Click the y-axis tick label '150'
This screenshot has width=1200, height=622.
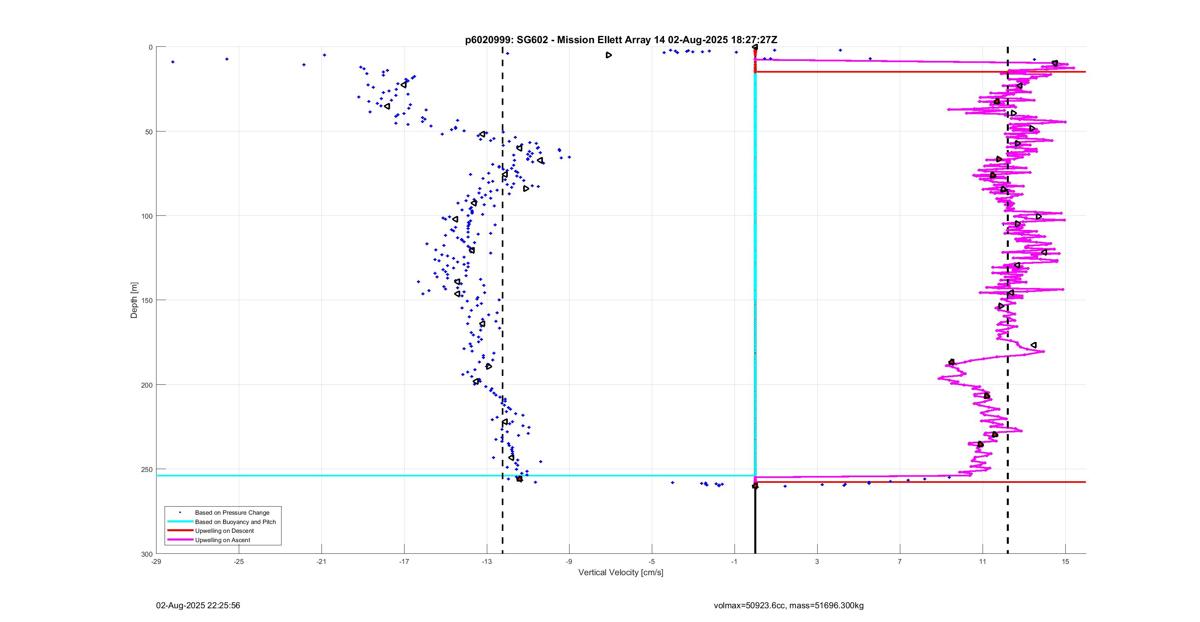146,300
